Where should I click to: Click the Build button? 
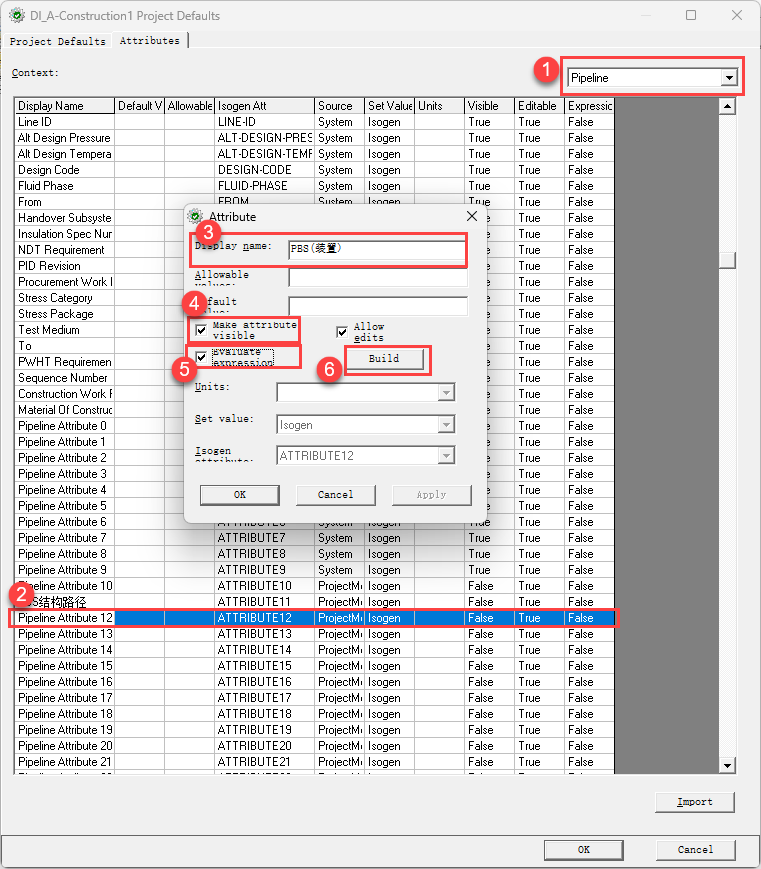coord(384,359)
